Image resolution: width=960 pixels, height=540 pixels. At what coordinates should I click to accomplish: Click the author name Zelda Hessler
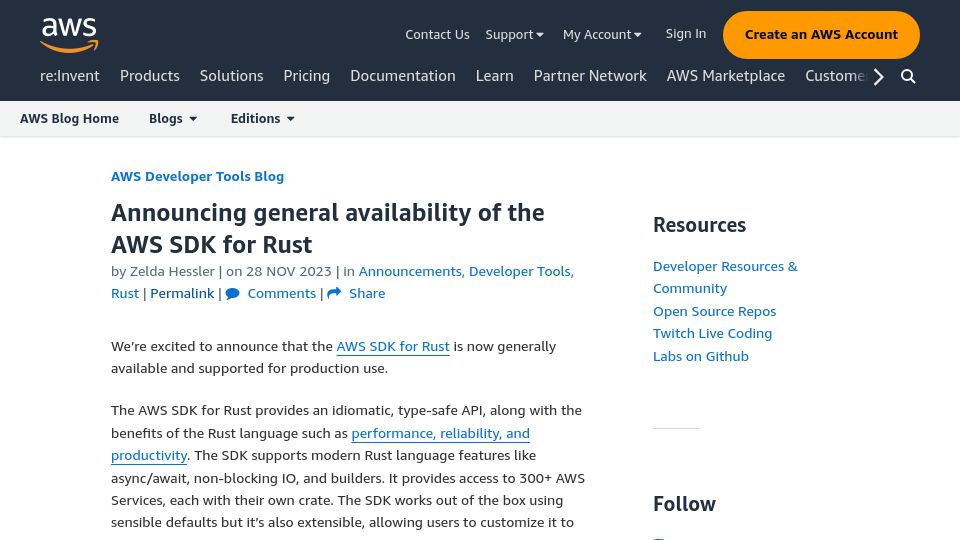pos(172,271)
